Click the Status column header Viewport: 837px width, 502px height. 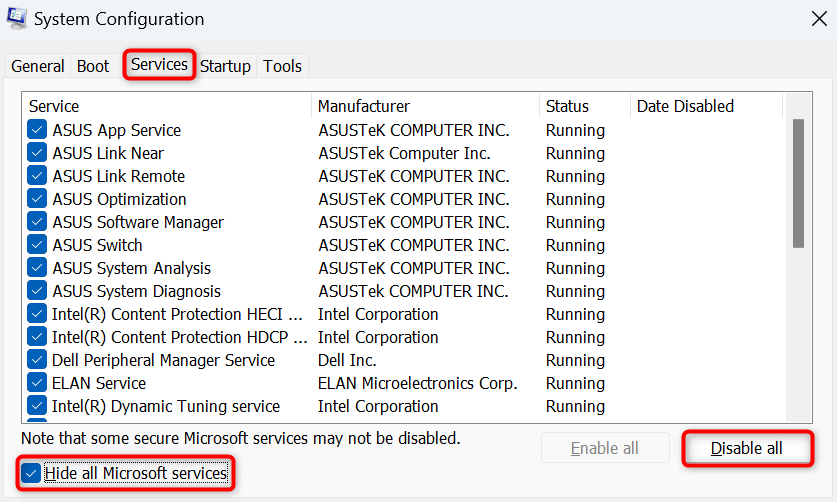[584, 106]
